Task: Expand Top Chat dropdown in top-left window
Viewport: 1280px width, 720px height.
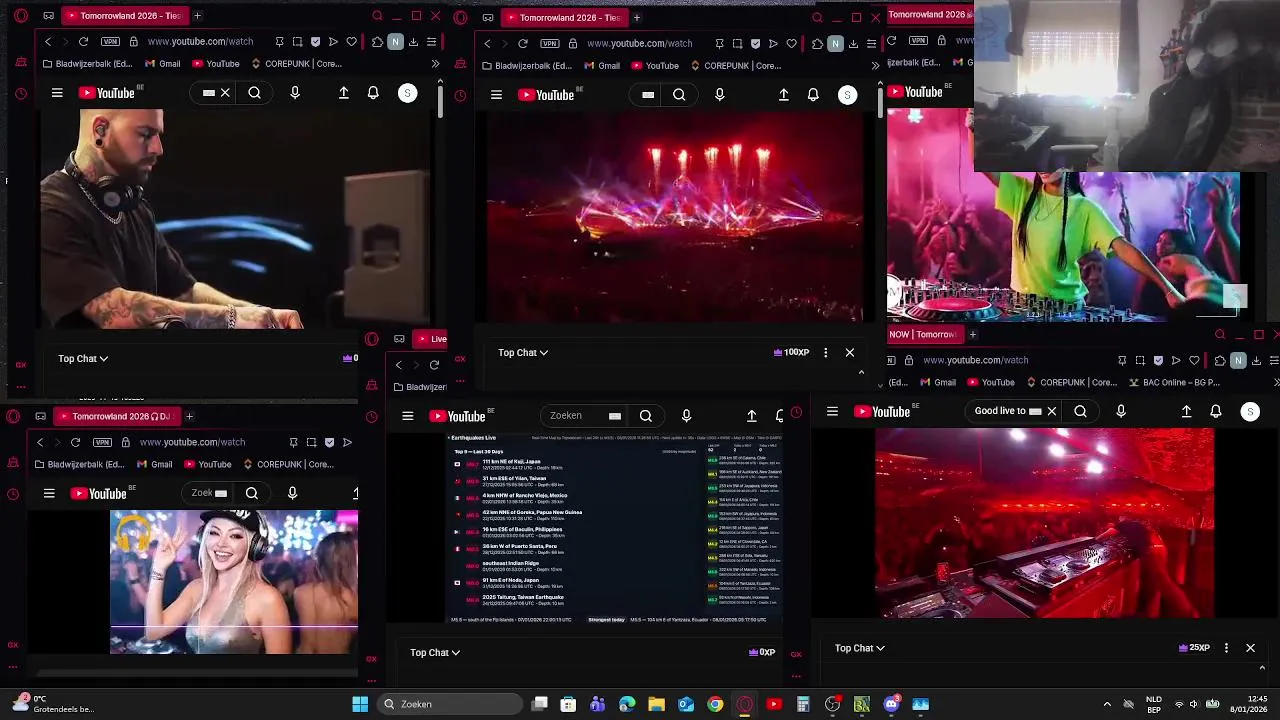Action: tap(83, 358)
